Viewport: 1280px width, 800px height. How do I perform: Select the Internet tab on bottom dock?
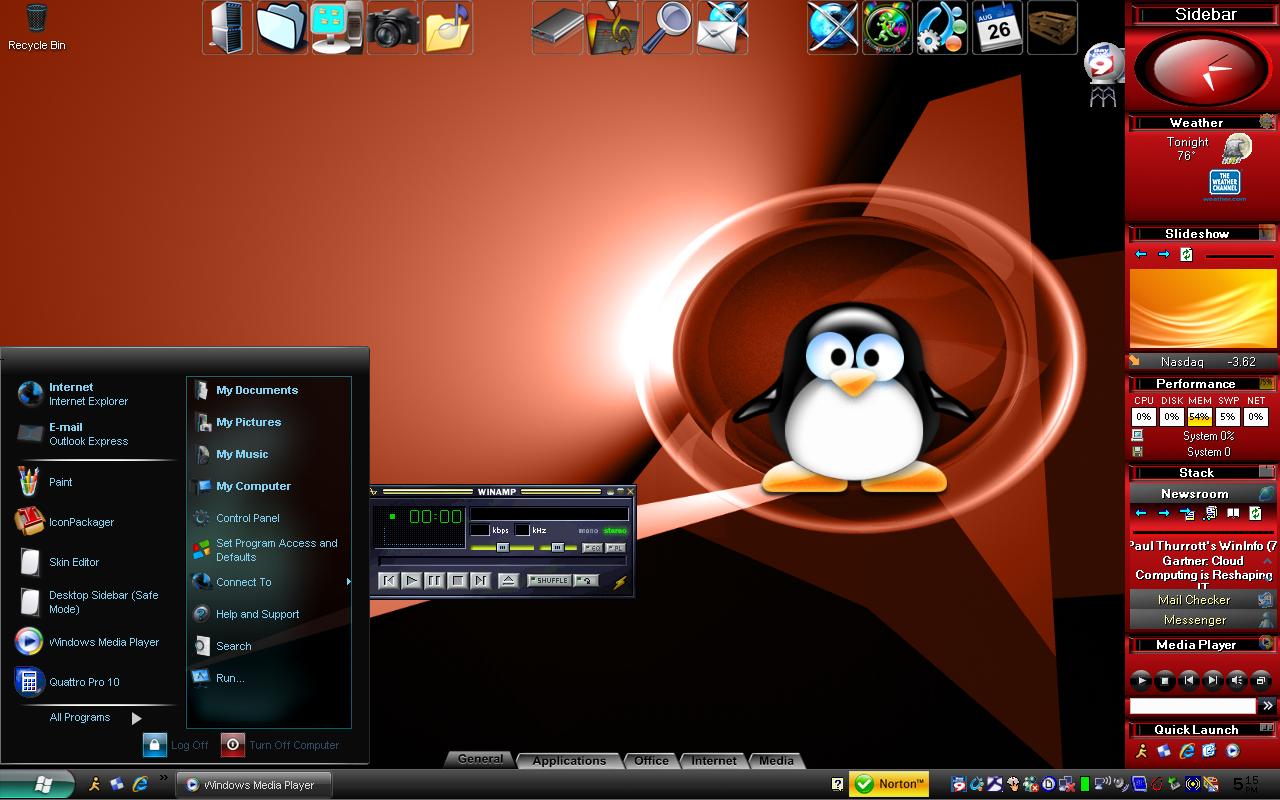[714, 761]
